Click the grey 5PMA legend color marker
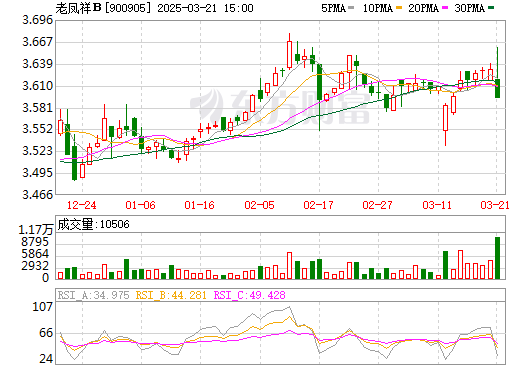Image resolution: width=520 pixels, height=365 pixels. click(x=351, y=8)
